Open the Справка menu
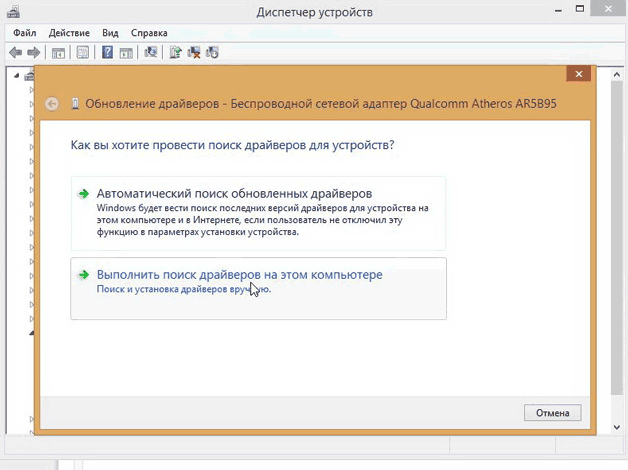The image size is (628, 470). pos(149,33)
